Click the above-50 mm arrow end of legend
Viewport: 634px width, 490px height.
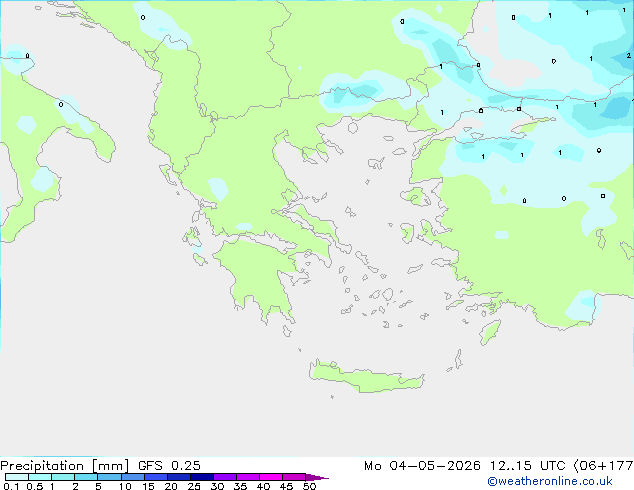pyautogui.click(x=317, y=477)
